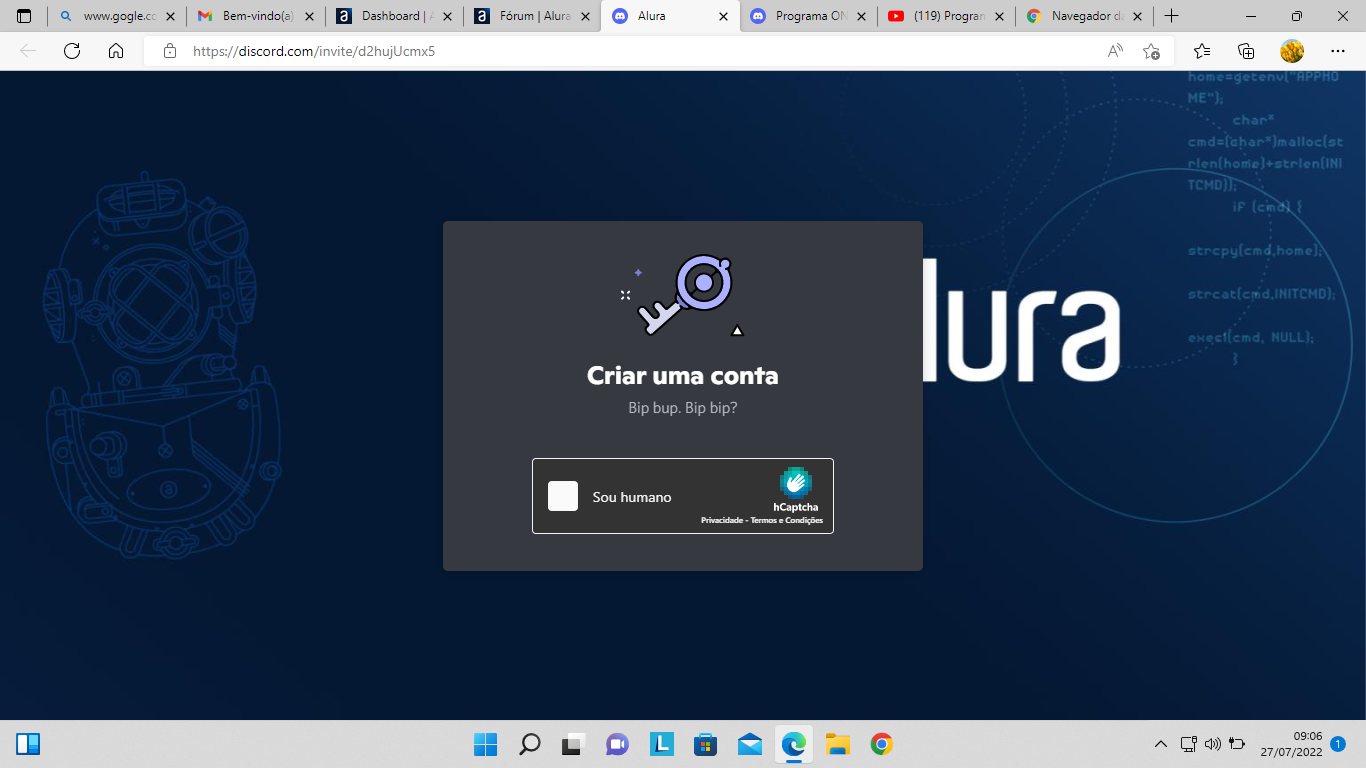View site info via the padlock icon
1366x768 pixels.
pyautogui.click(x=170, y=51)
